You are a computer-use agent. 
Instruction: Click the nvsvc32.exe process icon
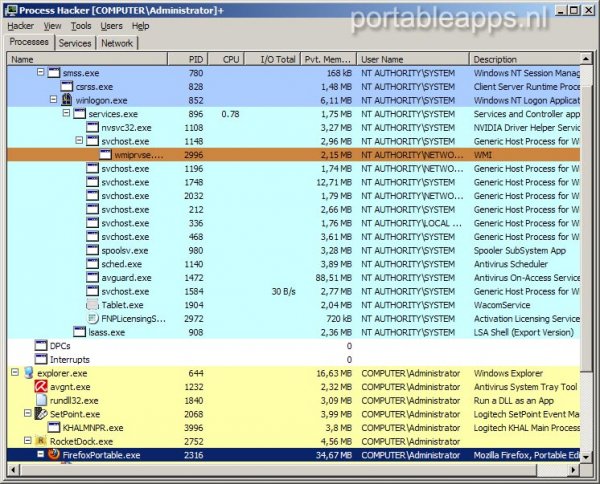pyautogui.click(x=92, y=127)
